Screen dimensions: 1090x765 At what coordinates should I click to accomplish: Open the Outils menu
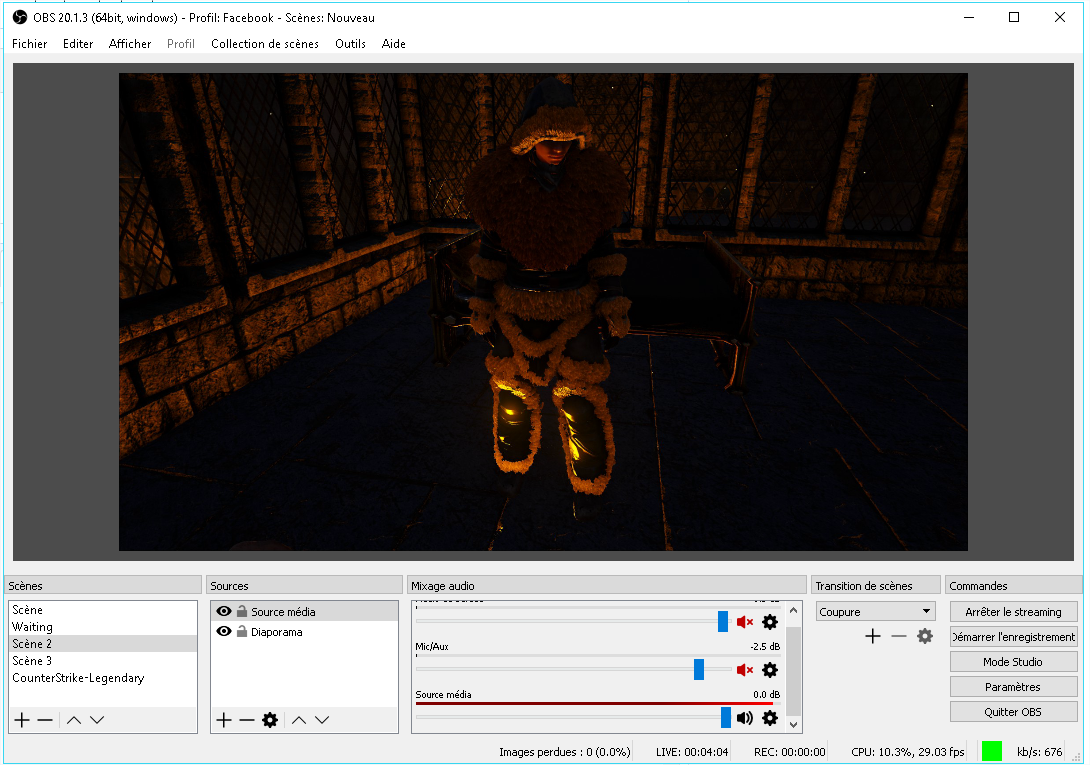point(350,44)
